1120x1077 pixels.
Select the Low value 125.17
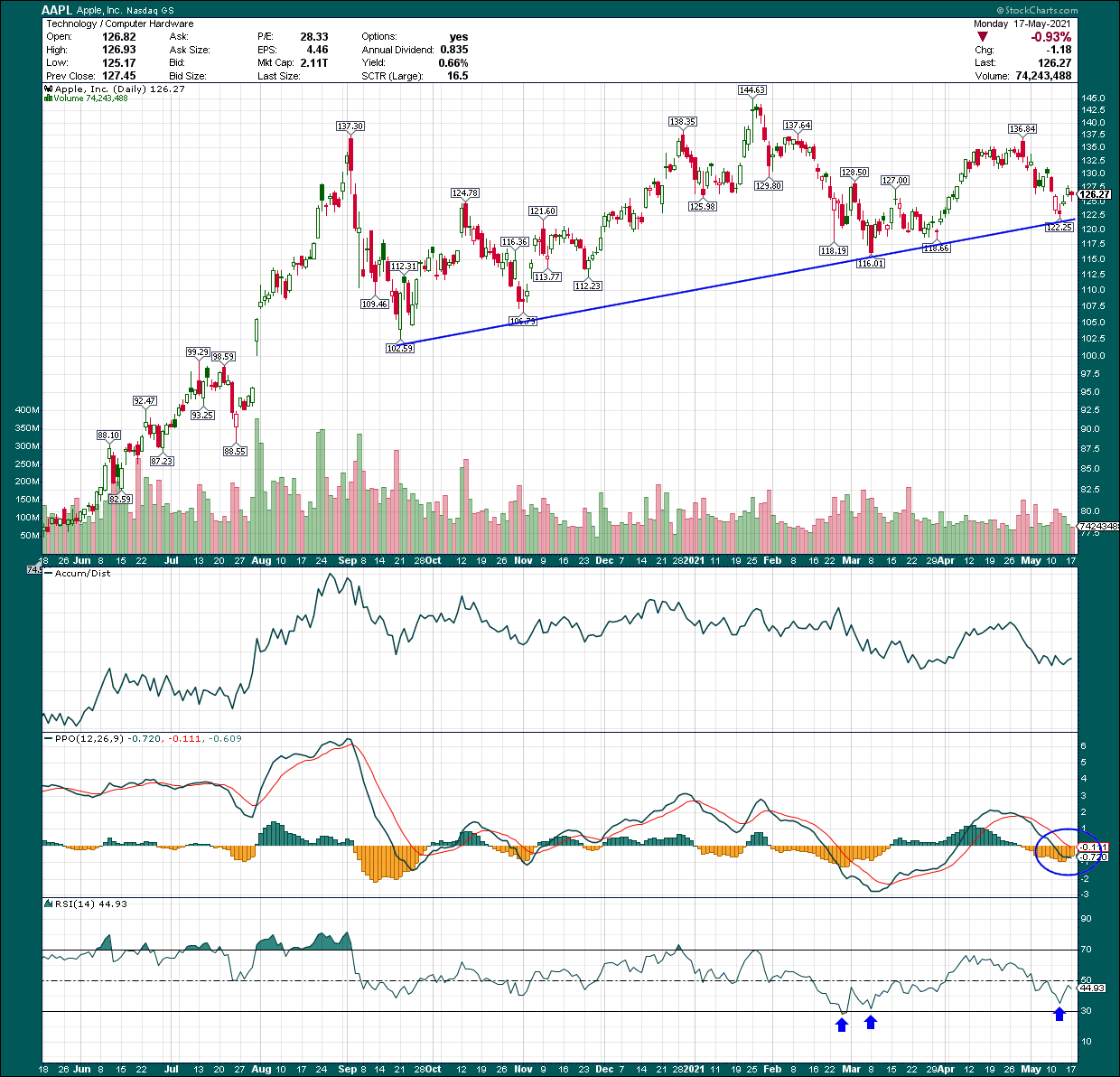point(119,63)
